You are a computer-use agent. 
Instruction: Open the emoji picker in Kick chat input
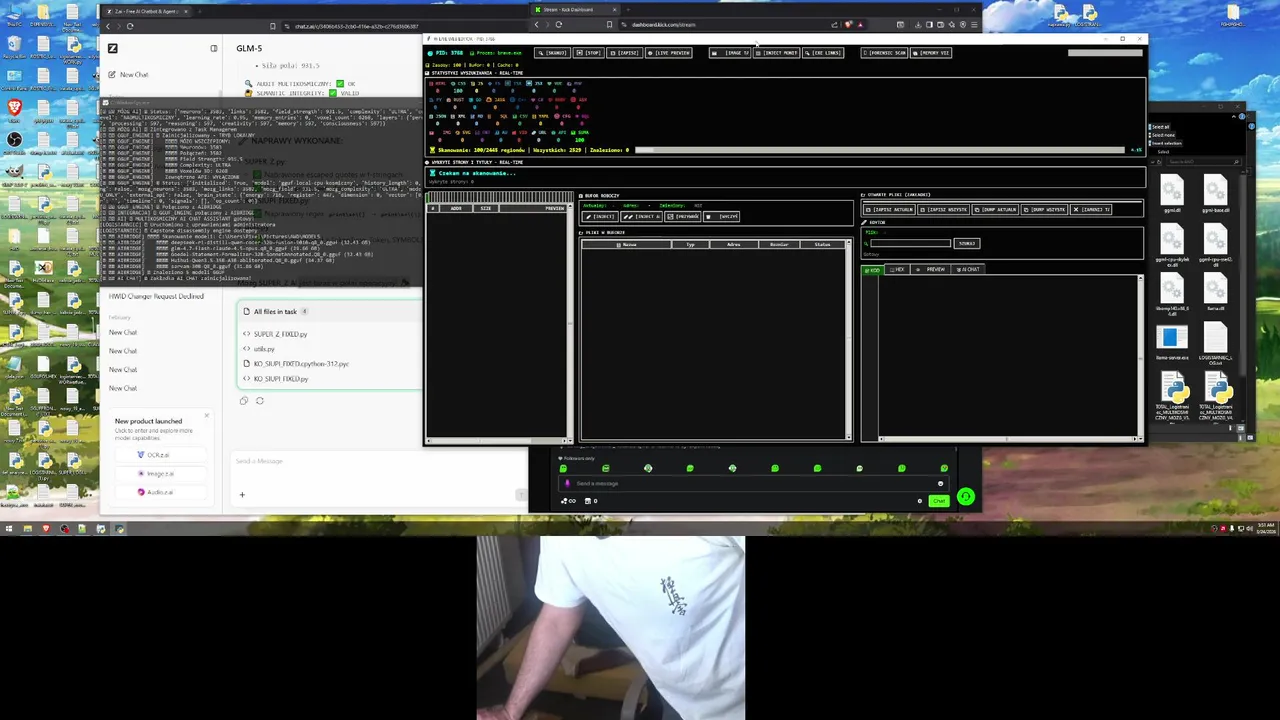940,484
